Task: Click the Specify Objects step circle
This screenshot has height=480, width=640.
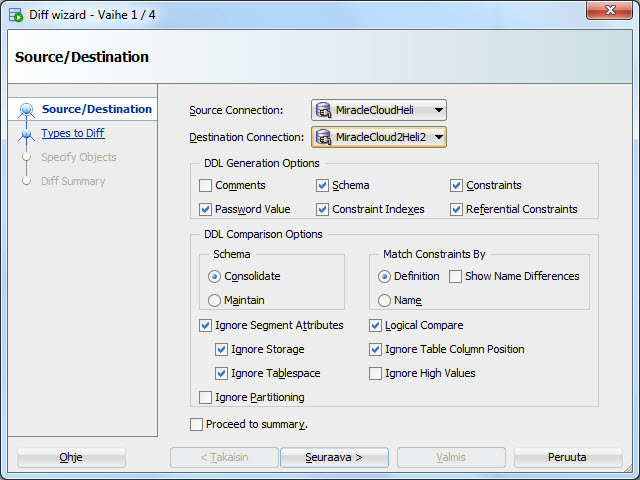Action: click(x=27, y=157)
